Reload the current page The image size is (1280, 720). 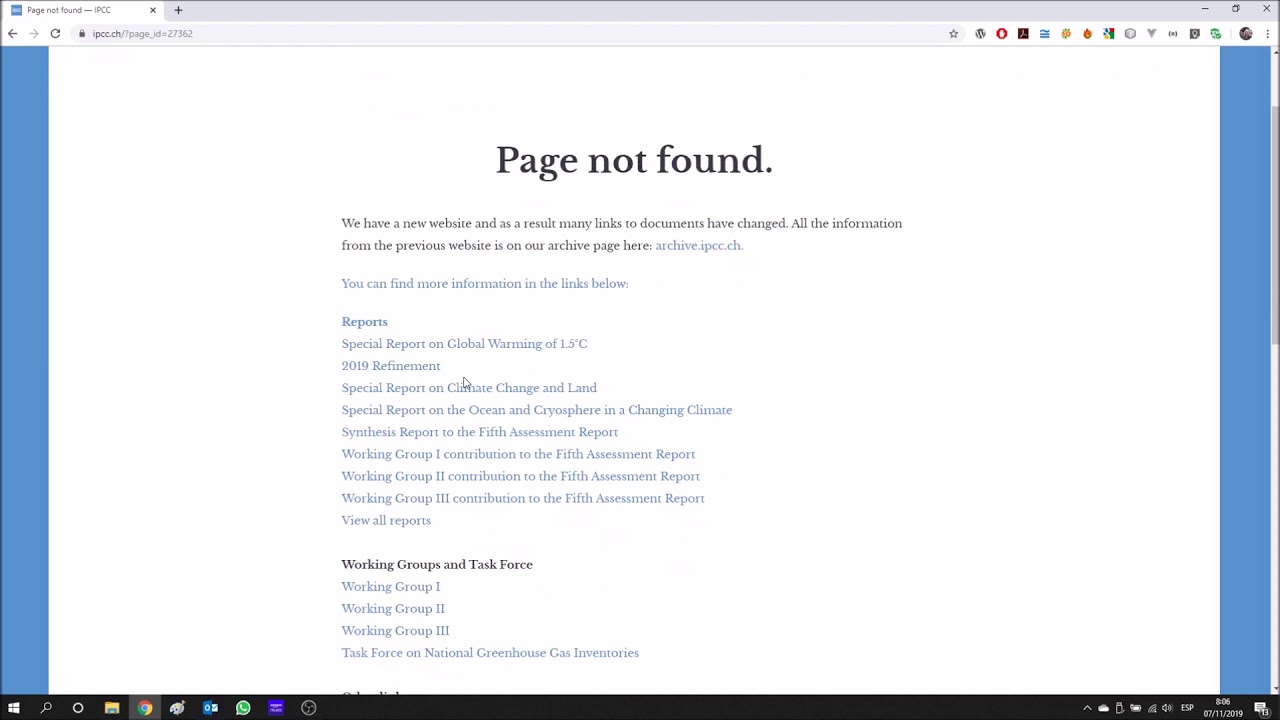pyautogui.click(x=55, y=34)
